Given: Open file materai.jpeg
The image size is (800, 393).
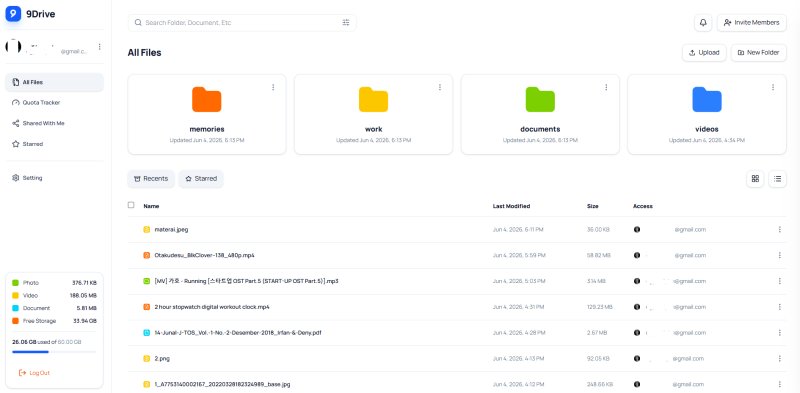Looking at the screenshot, I should pyautogui.click(x=171, y=230).
